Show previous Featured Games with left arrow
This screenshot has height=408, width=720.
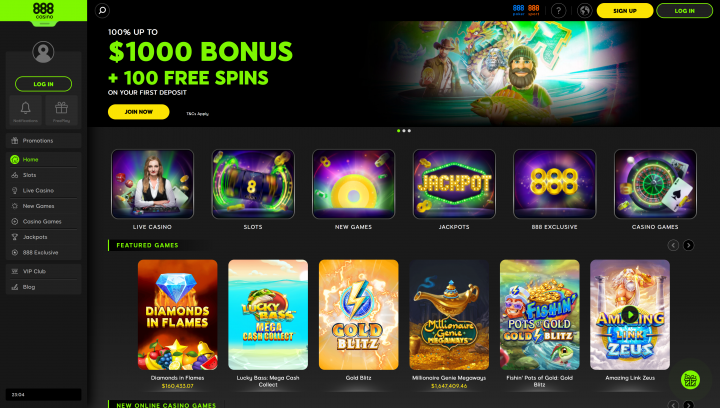point(673,245)
